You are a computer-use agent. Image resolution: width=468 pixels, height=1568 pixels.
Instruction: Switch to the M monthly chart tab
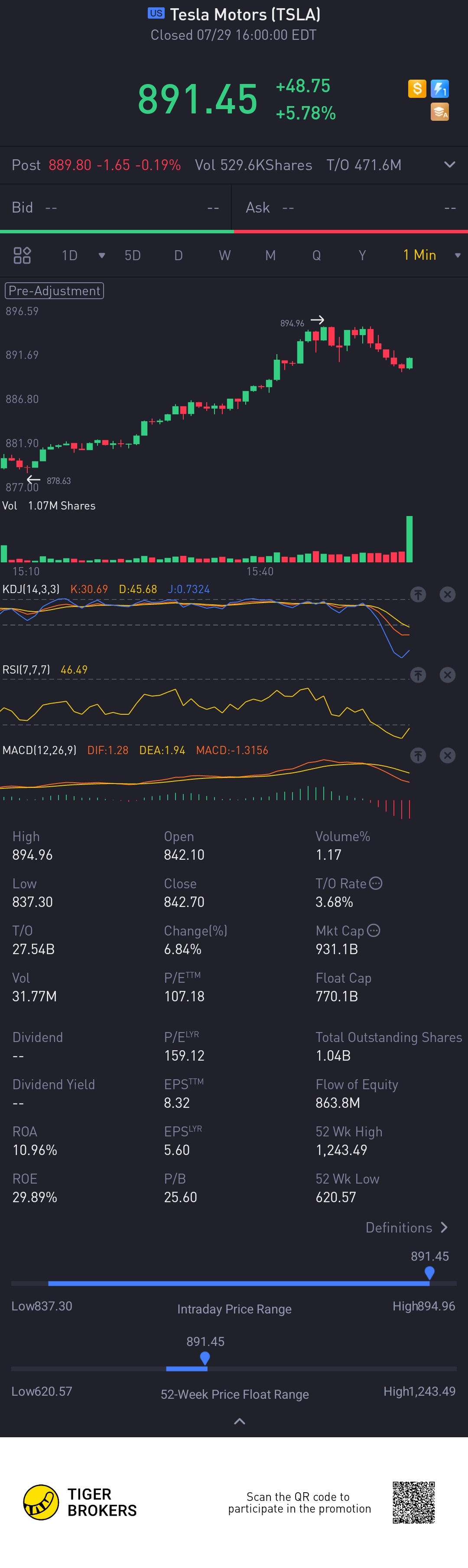point(270,255)
